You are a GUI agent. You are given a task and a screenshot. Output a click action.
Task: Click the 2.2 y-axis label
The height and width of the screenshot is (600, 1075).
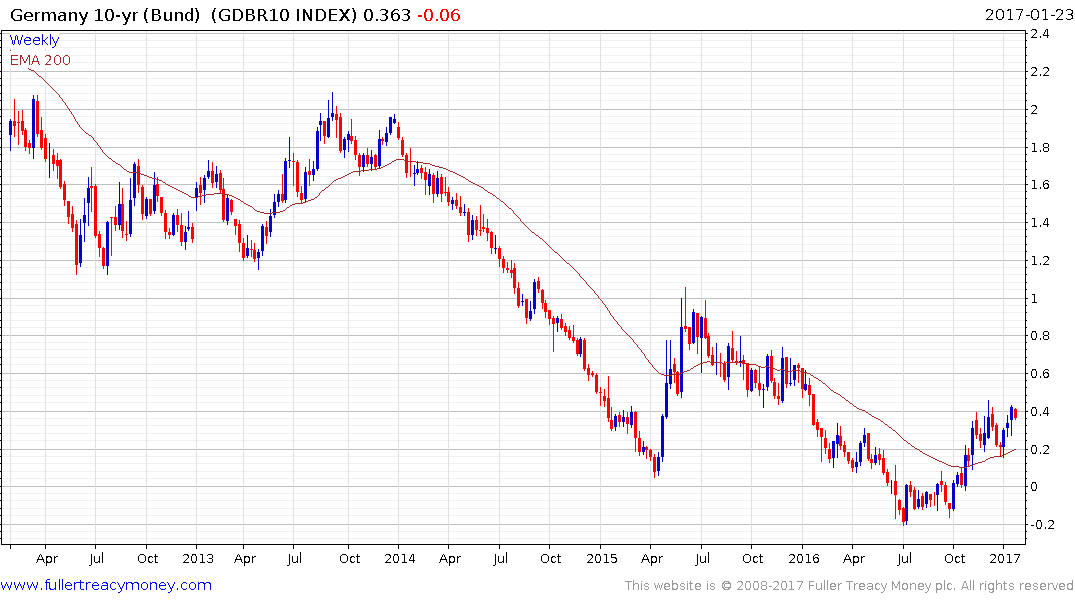point(1039,71)
